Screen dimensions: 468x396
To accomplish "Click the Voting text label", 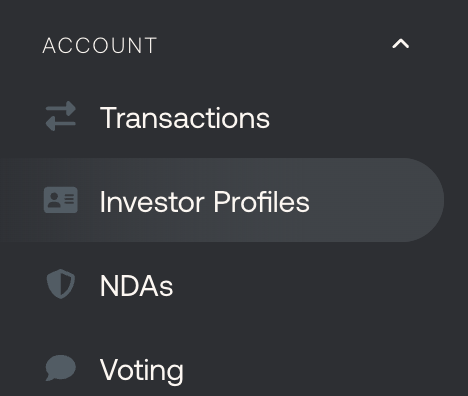I will 142,371.
